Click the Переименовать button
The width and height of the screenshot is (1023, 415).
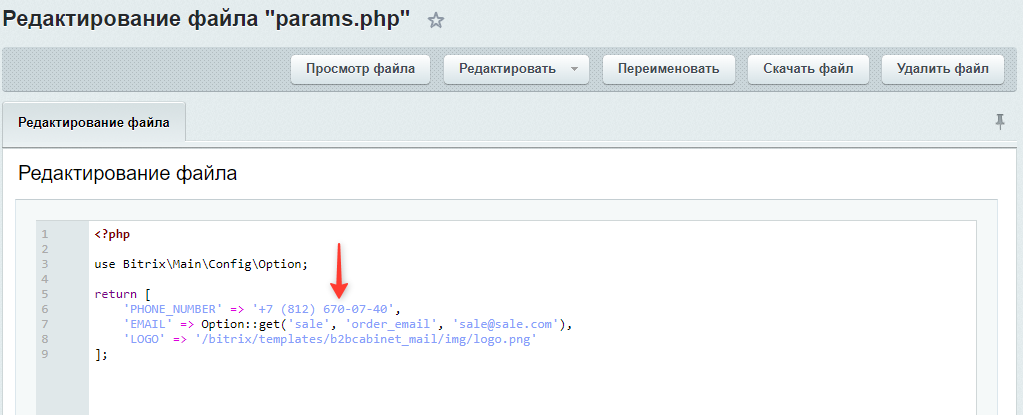[669, 69]
